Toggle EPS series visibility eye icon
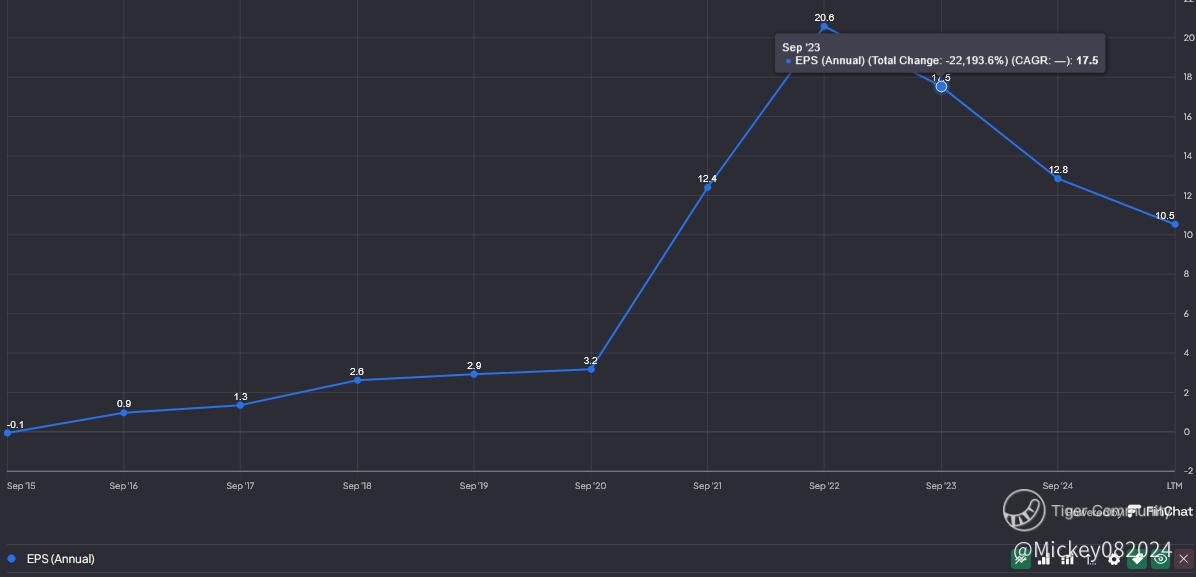 [1161, 559]
